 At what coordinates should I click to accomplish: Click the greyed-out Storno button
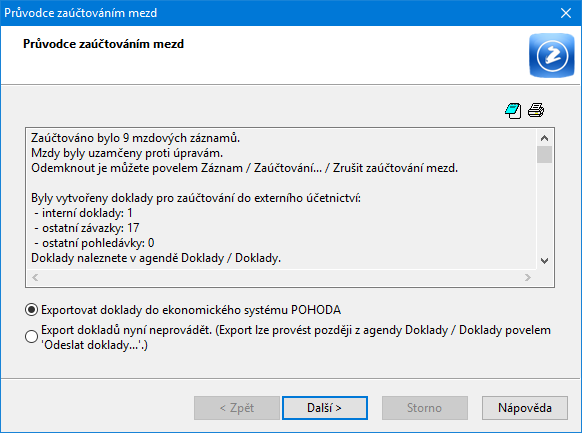click(x=425, y=408)
